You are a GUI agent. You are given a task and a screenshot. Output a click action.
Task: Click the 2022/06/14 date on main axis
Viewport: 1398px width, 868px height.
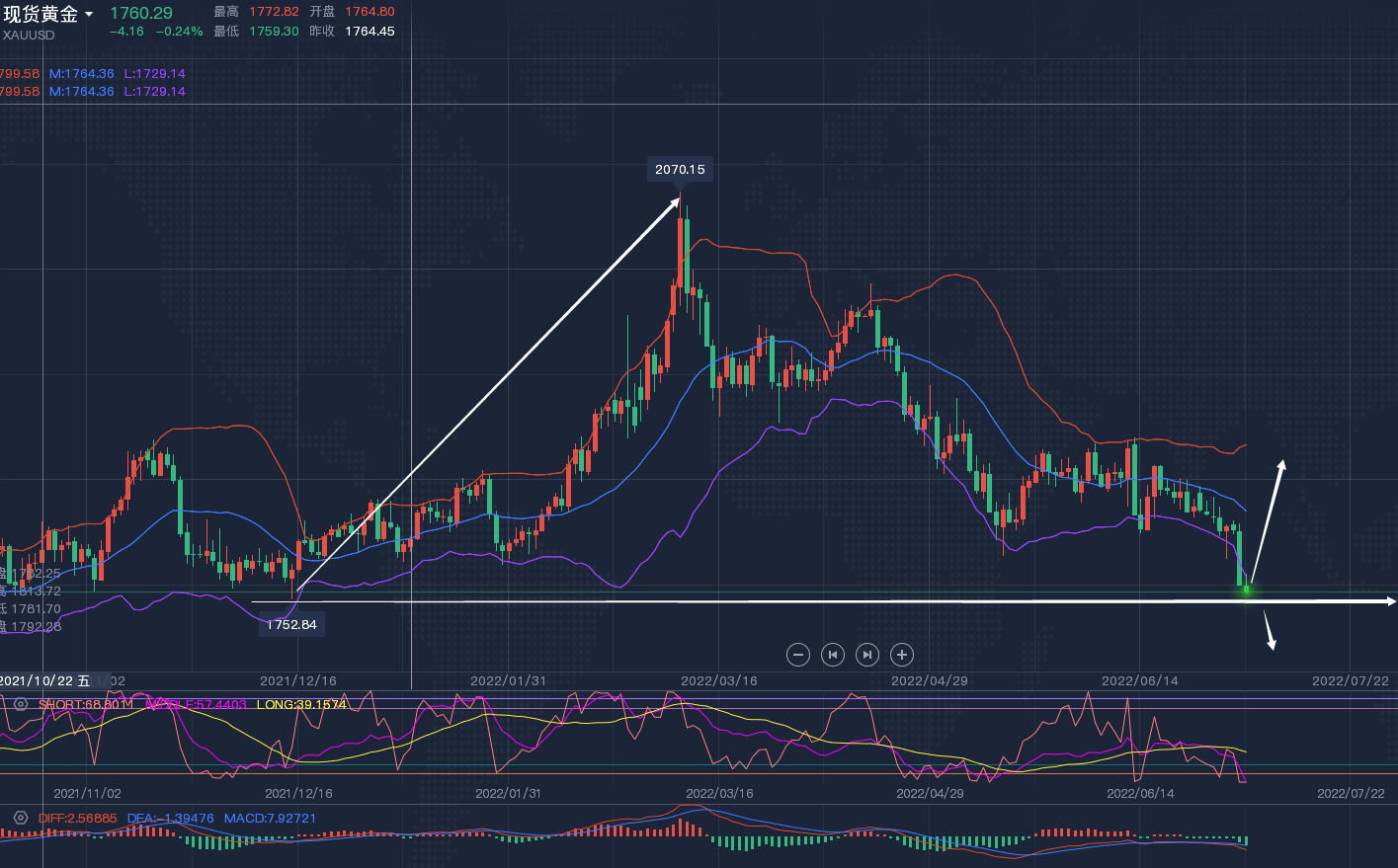1139,680
